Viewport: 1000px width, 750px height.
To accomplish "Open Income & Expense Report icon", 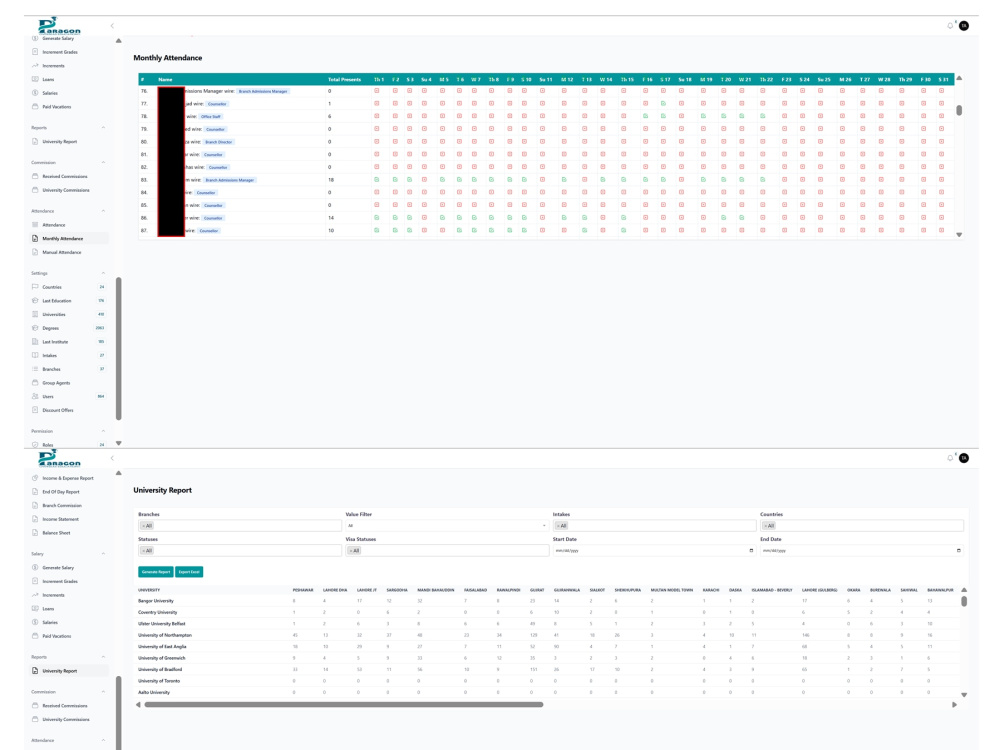I will [x=35, y=478].
